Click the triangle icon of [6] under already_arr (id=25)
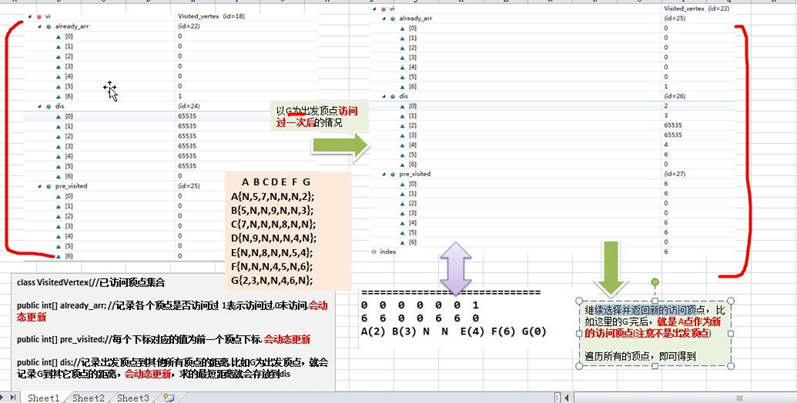 403,86
